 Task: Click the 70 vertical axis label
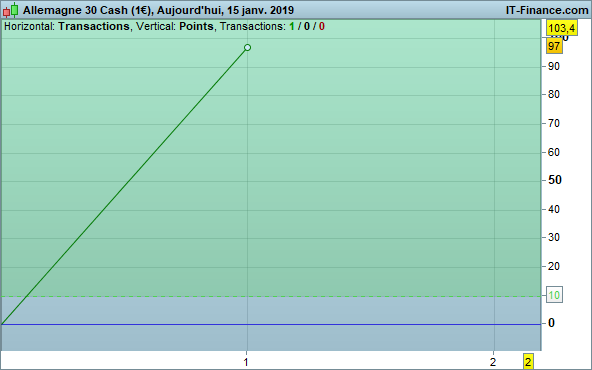554,123
